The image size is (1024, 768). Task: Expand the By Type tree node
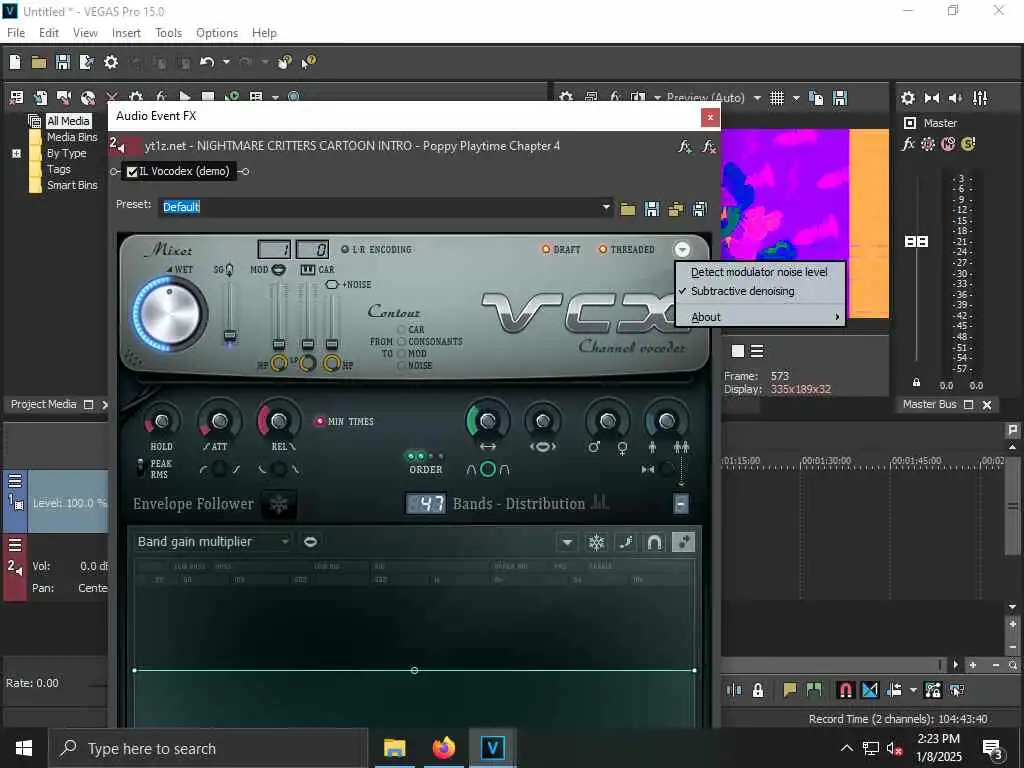[16, 153]
